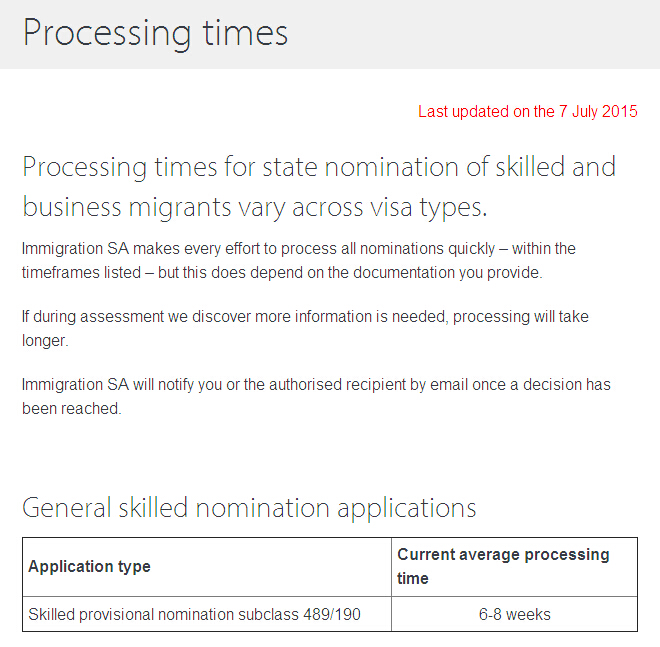Screen dimensions: 660x647
Task: Click the "General skilled nomination applications" heading
Action: (249, 507)
